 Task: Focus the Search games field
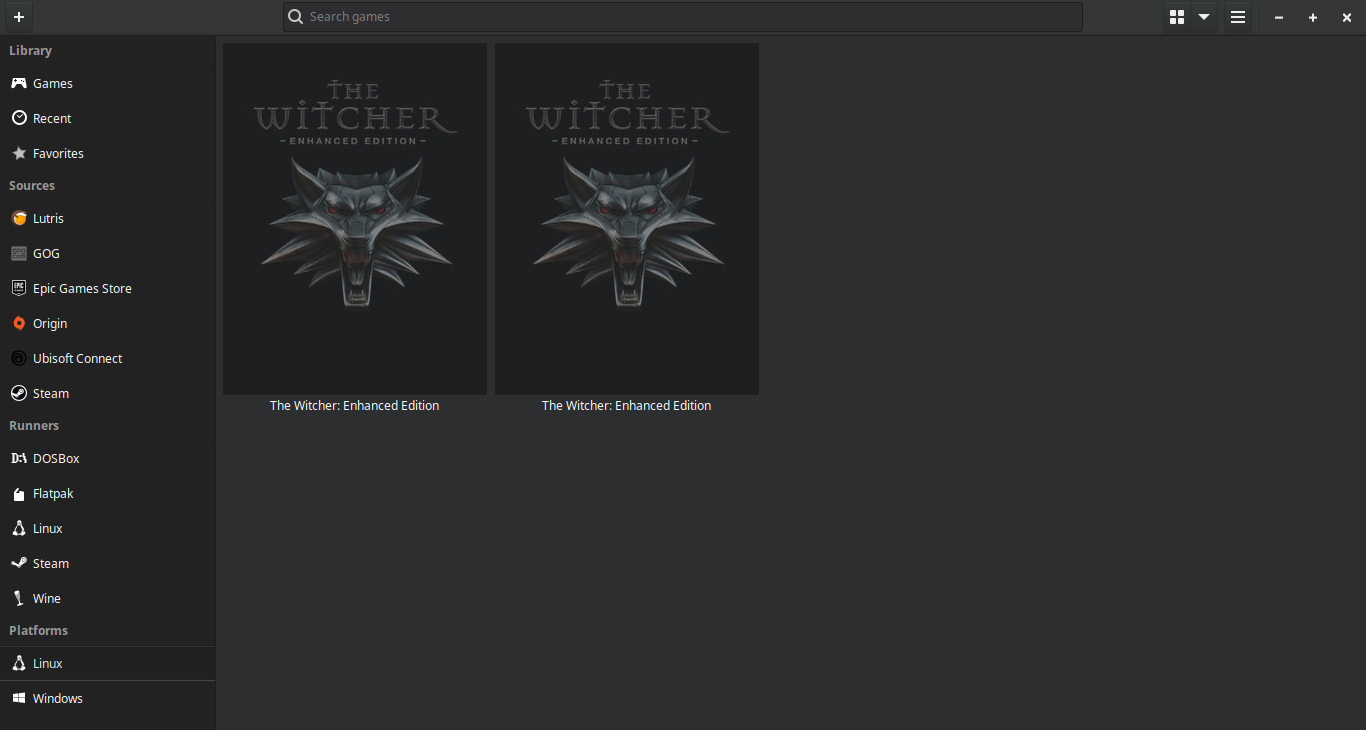pyautogui.click(x=682, y=17)
